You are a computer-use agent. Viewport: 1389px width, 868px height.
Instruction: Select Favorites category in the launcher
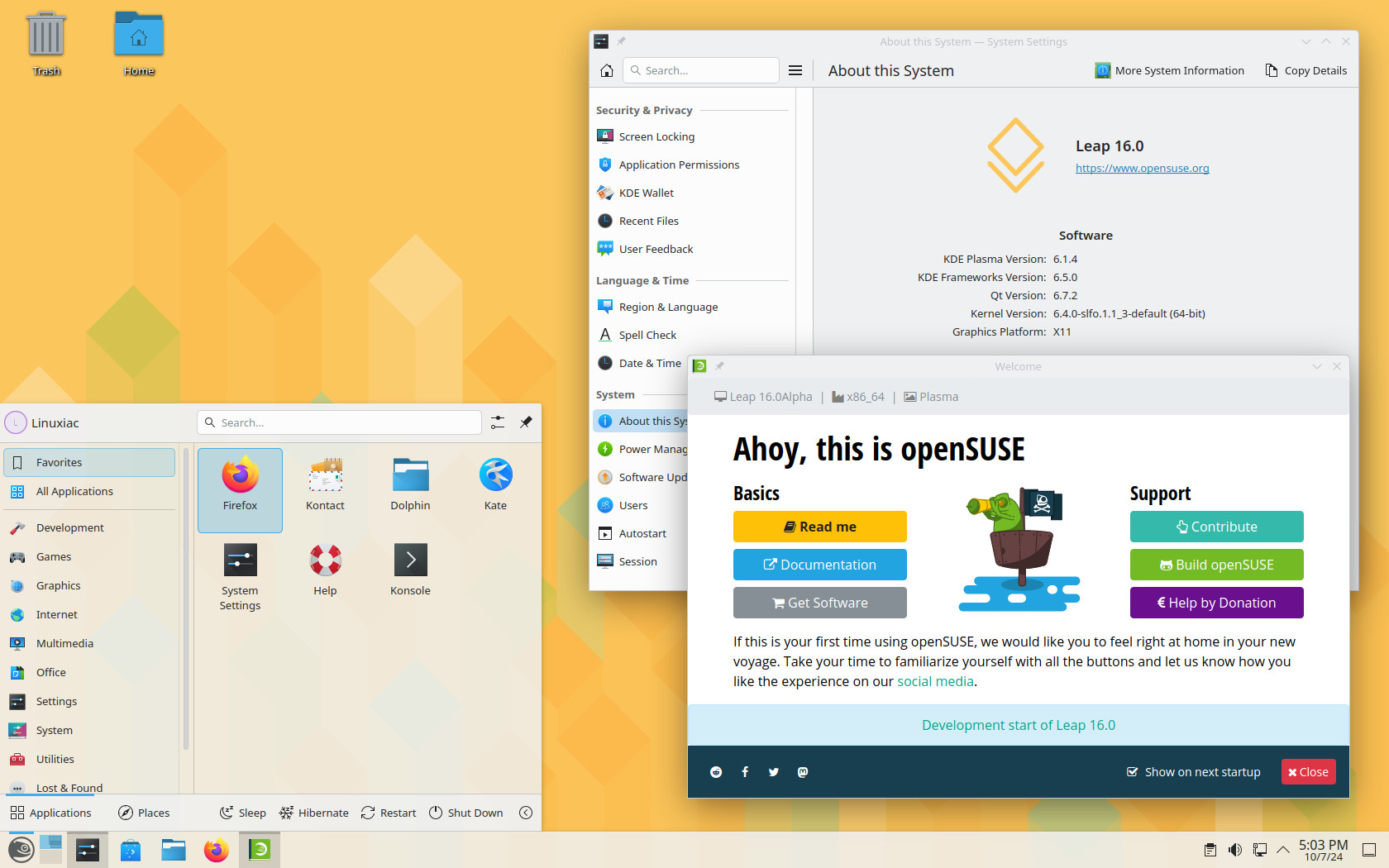coord(89,462)
